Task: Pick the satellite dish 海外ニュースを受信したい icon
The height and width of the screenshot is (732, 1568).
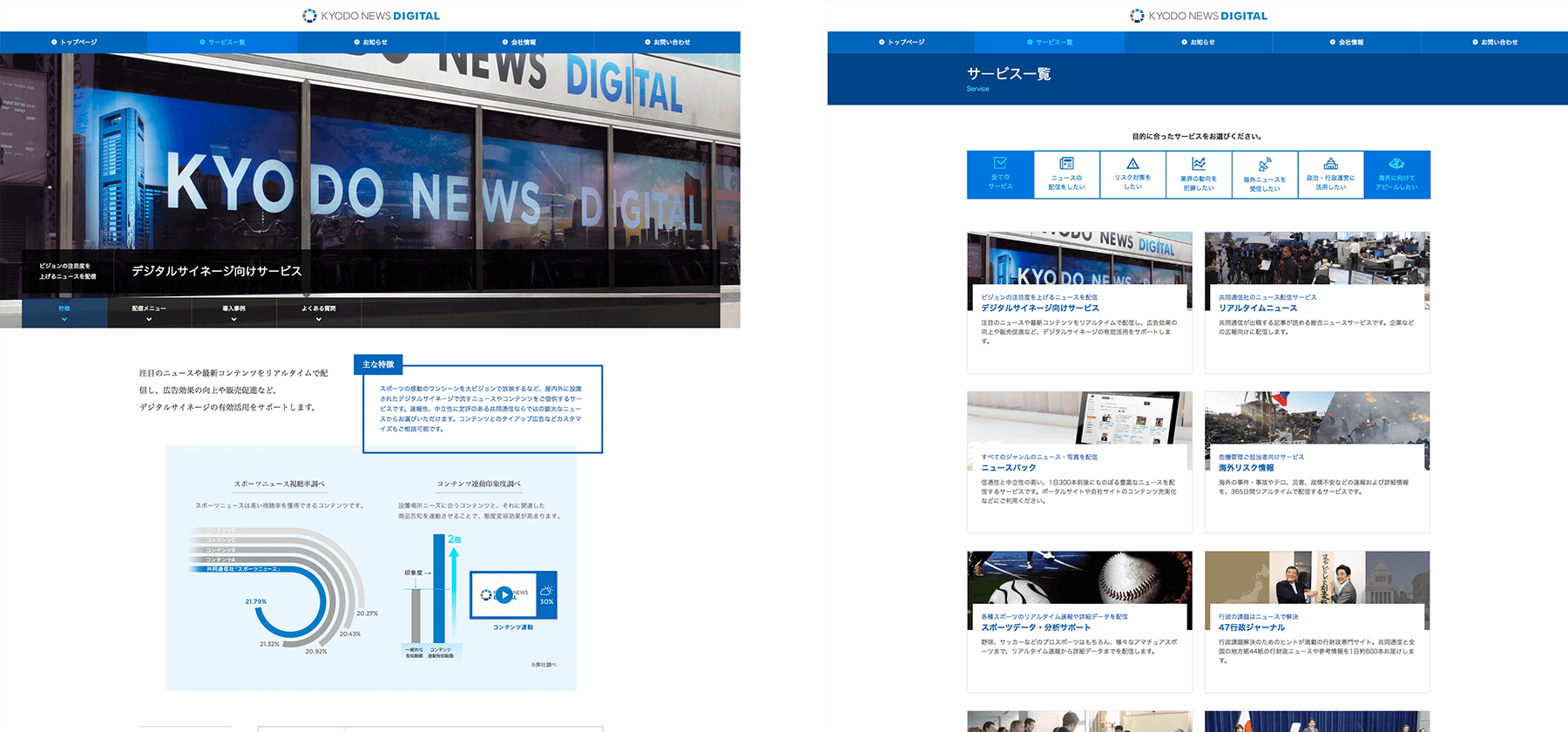Action: pos(1265,164)
